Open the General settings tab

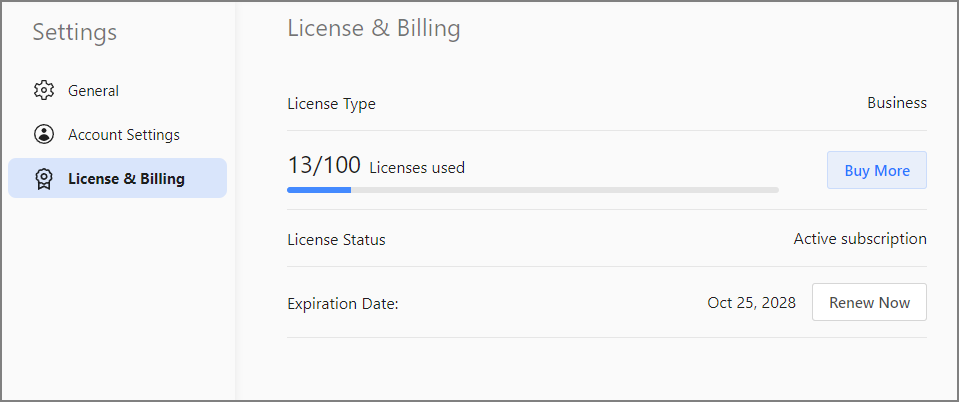click(93, 90)
